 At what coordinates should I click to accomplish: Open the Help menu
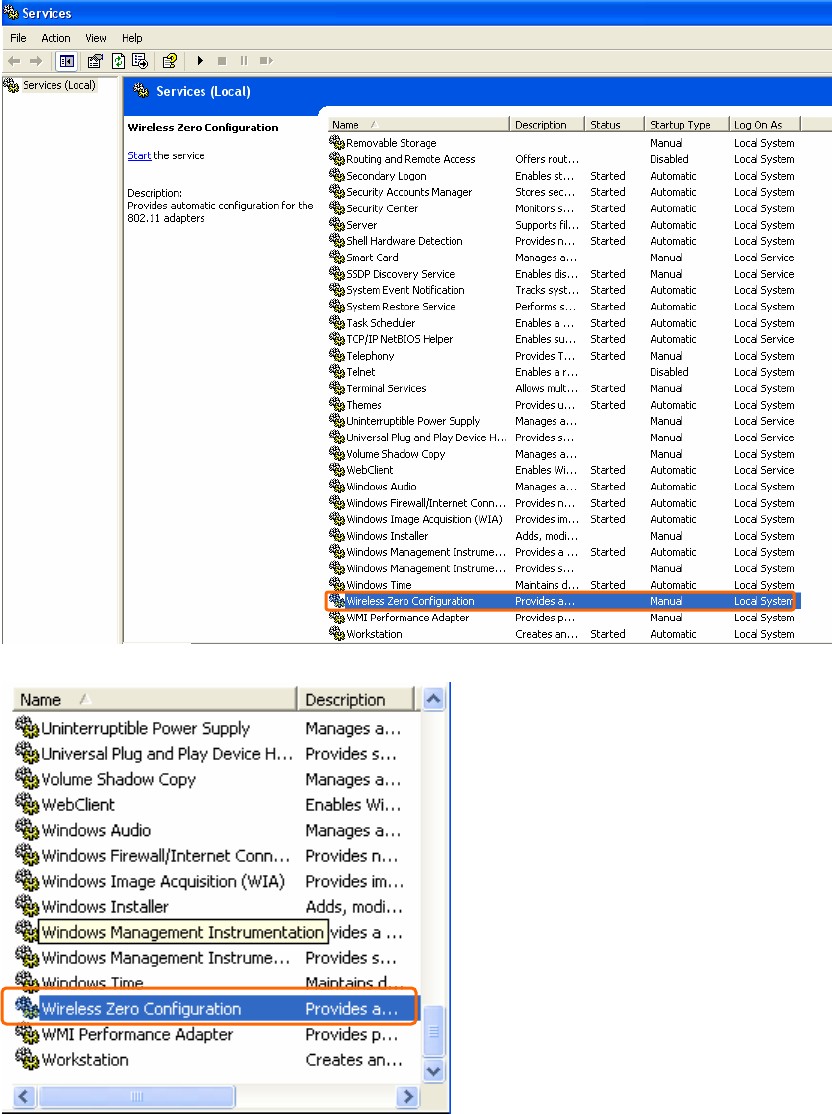coord(132,38)
